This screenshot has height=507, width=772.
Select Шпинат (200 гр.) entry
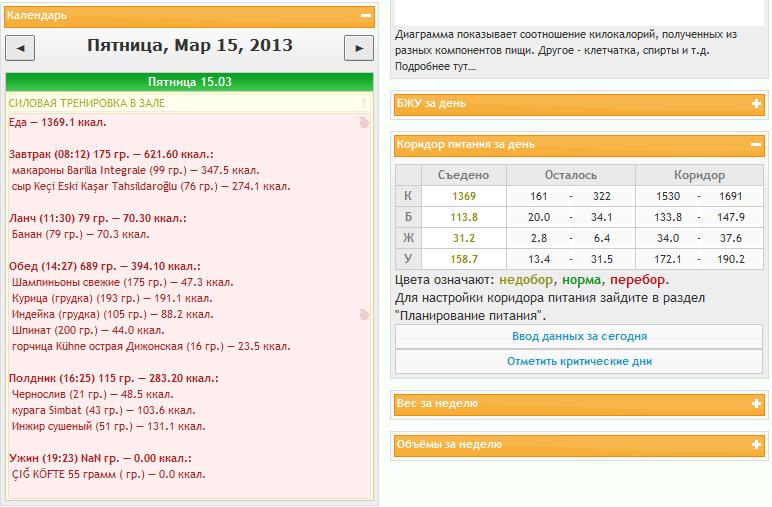(x=88, y=330)
